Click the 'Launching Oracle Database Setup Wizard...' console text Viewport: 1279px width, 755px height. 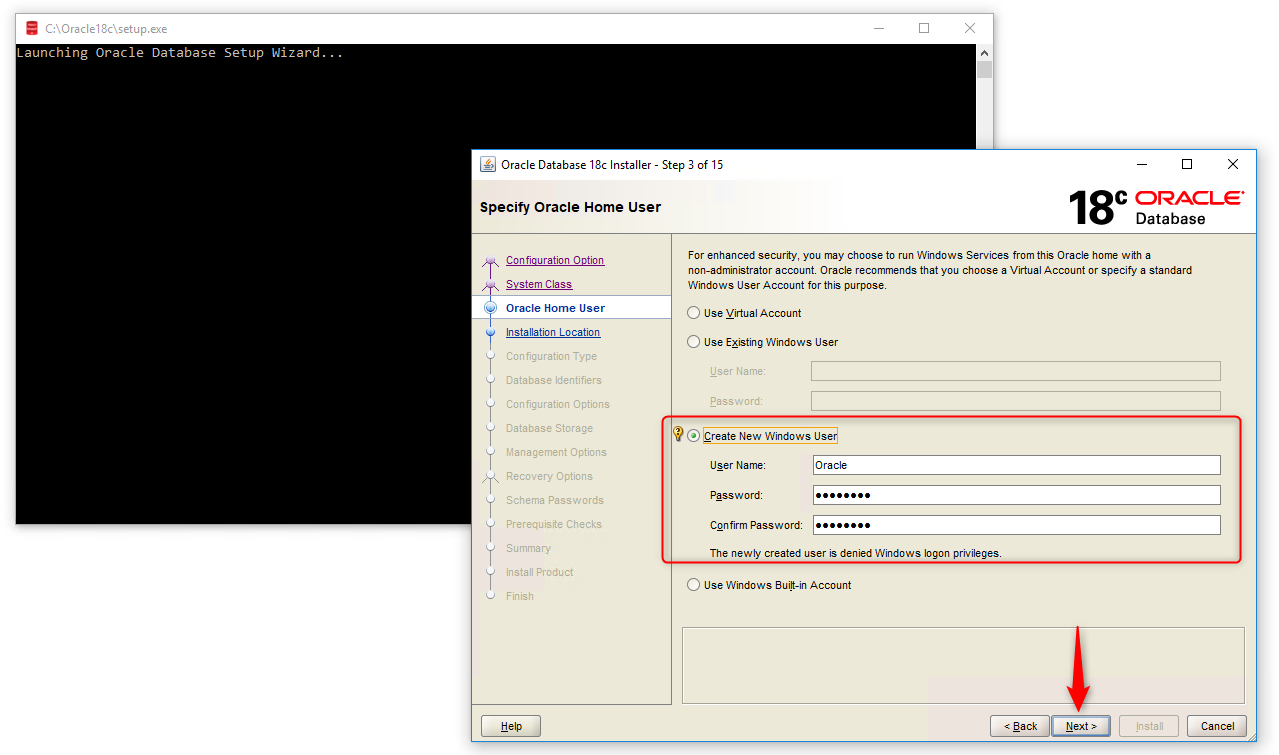click(180, 53)
